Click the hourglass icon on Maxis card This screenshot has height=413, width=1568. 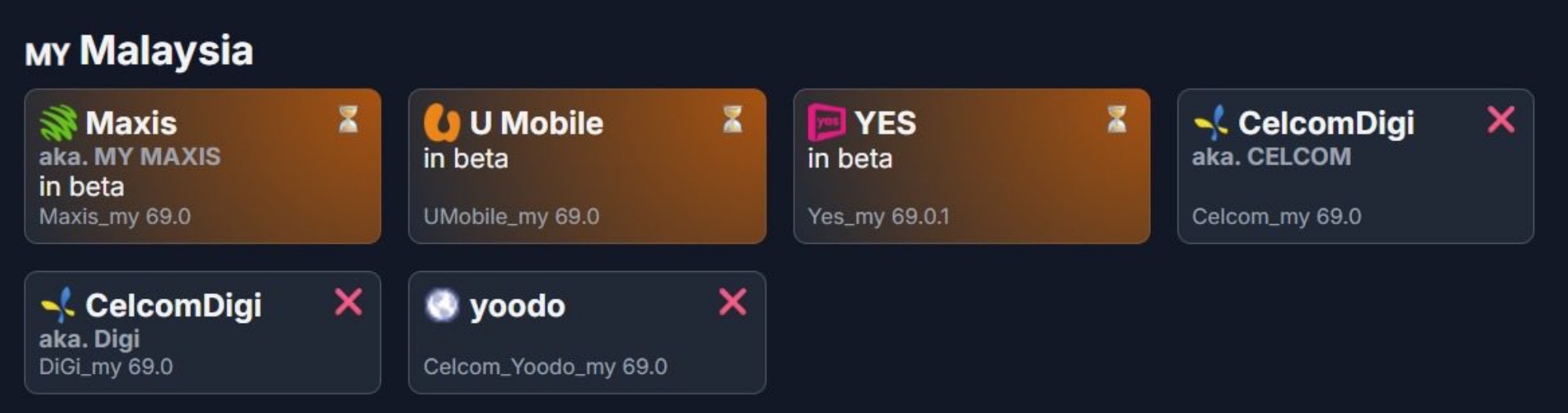pyautogui.click(x=348, y=120)
